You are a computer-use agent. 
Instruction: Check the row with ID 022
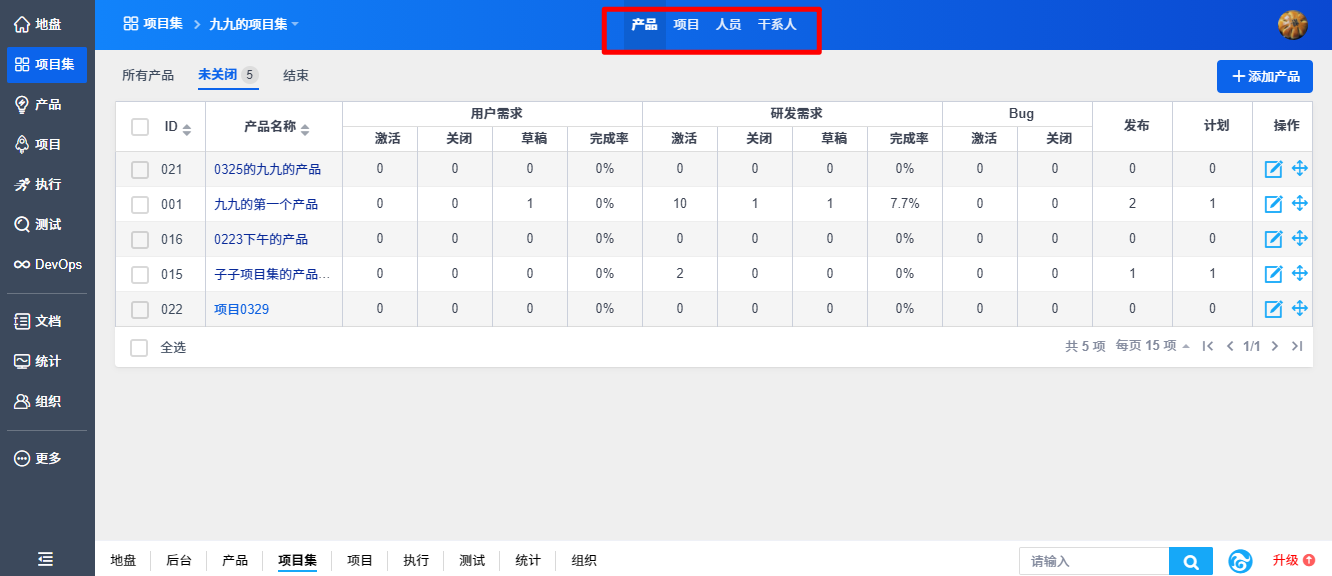(x=140, y=310)
